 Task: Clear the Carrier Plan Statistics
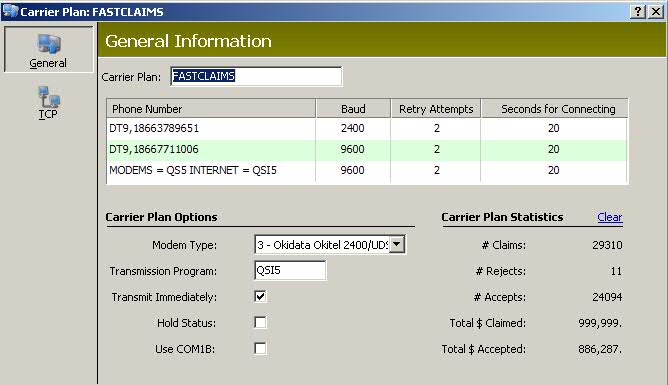(x=610, y=217)
